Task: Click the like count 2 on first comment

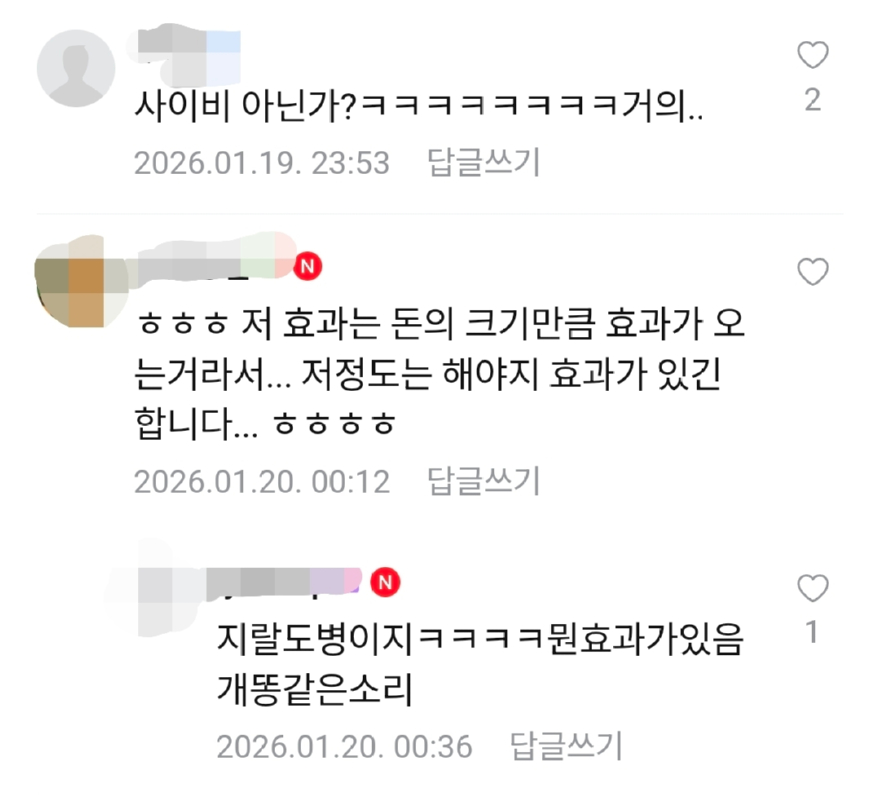Action: [x=813, y=100]
